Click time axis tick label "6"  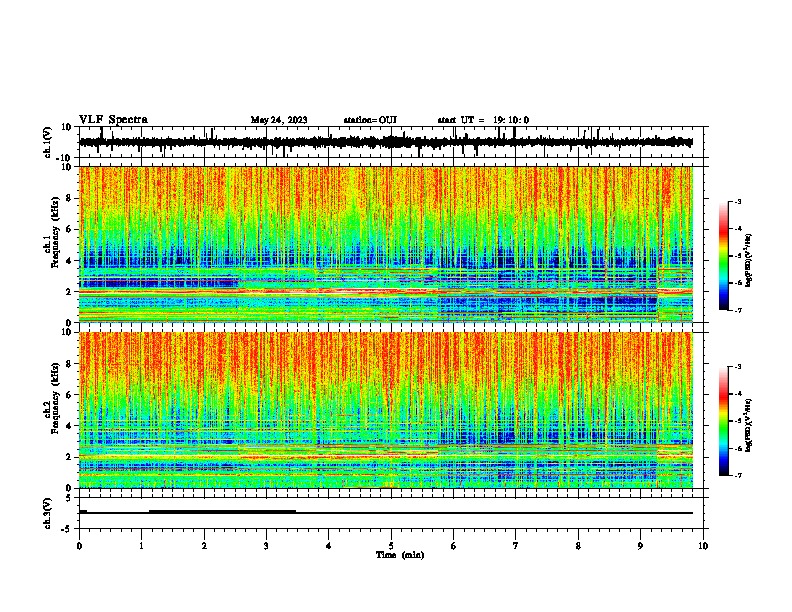click(x=454, y=546)
